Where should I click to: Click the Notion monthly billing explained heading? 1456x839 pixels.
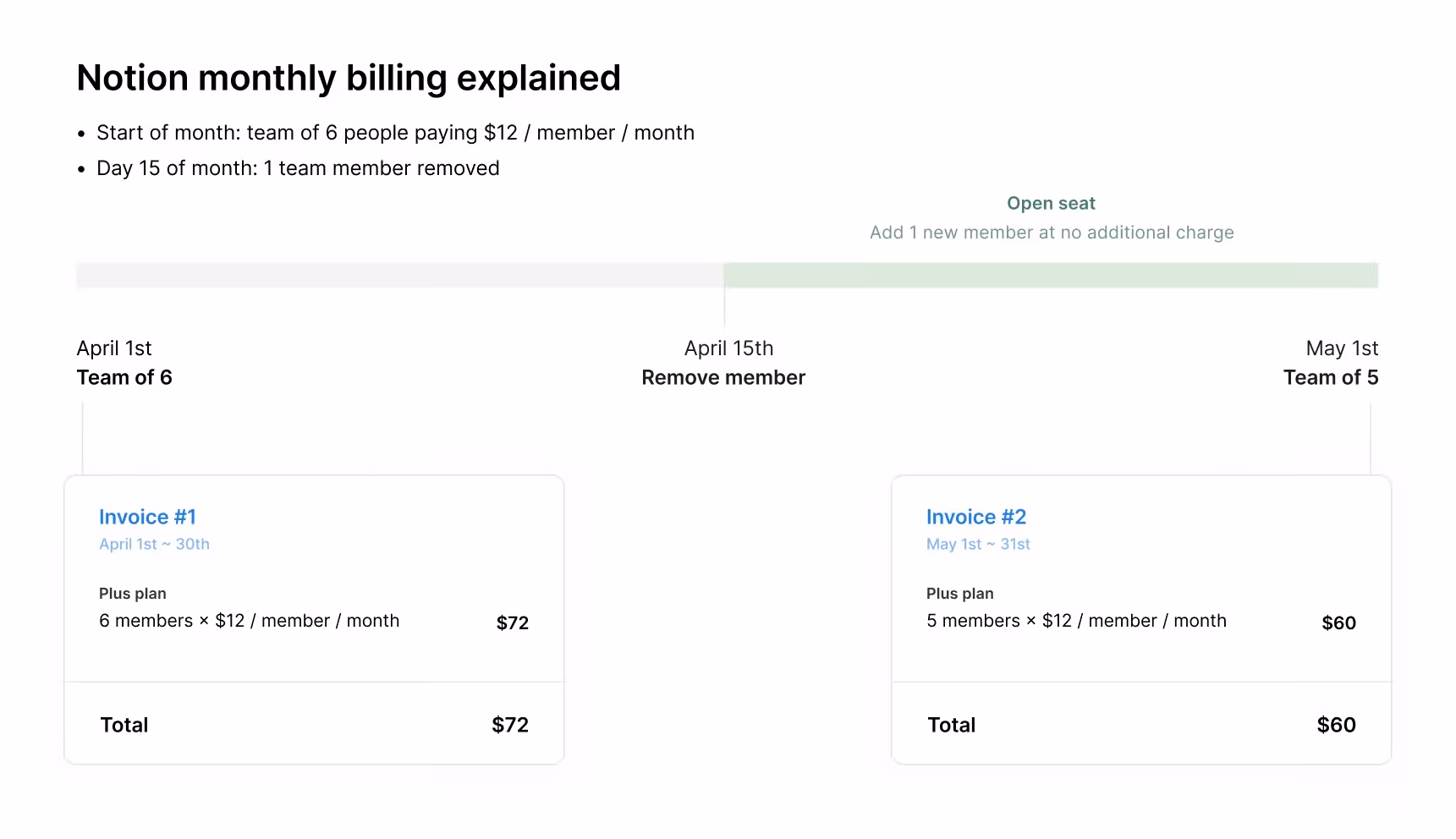pyautogui.click(x=348, y=77)
